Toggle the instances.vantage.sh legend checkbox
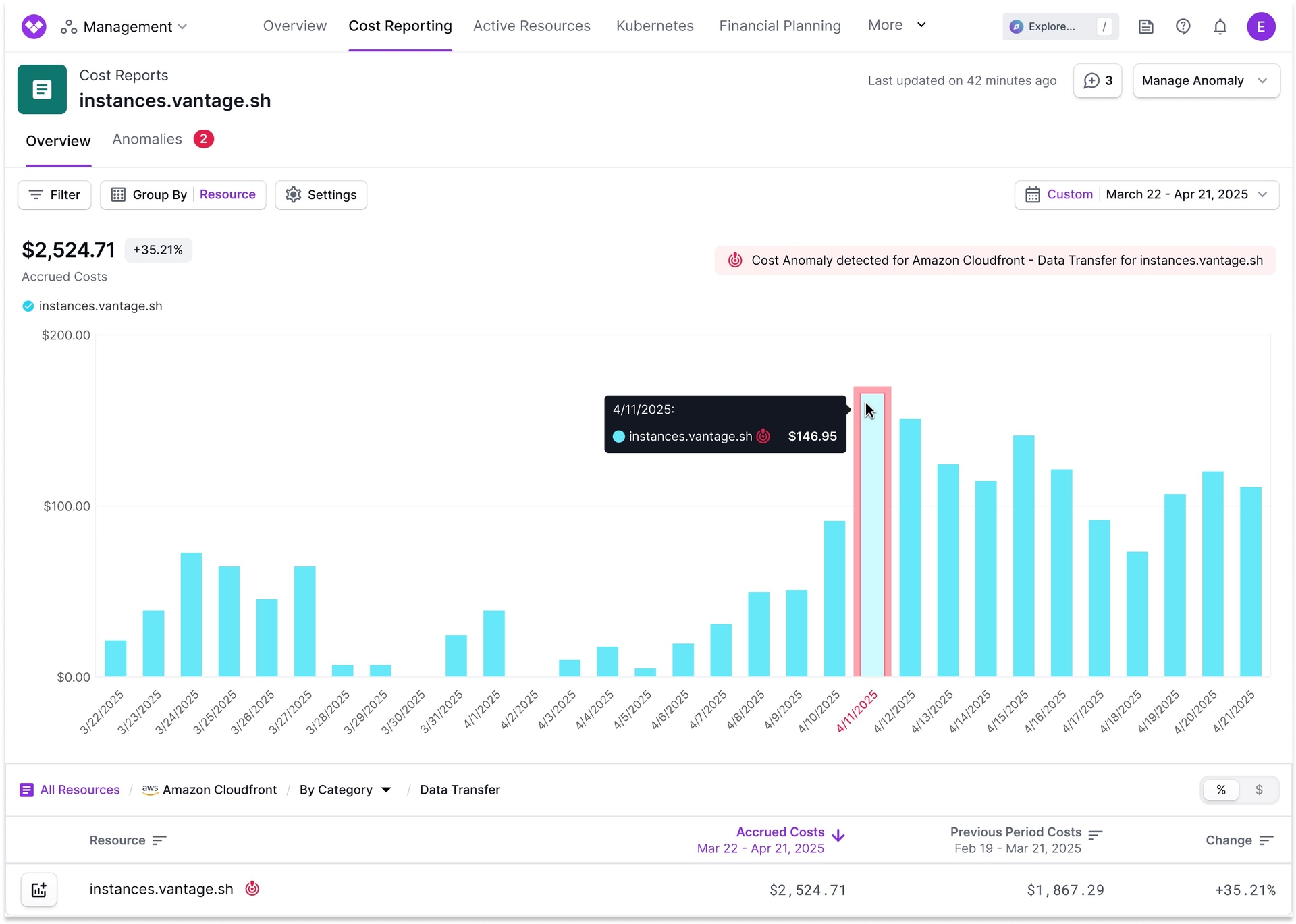 [28, 306]
